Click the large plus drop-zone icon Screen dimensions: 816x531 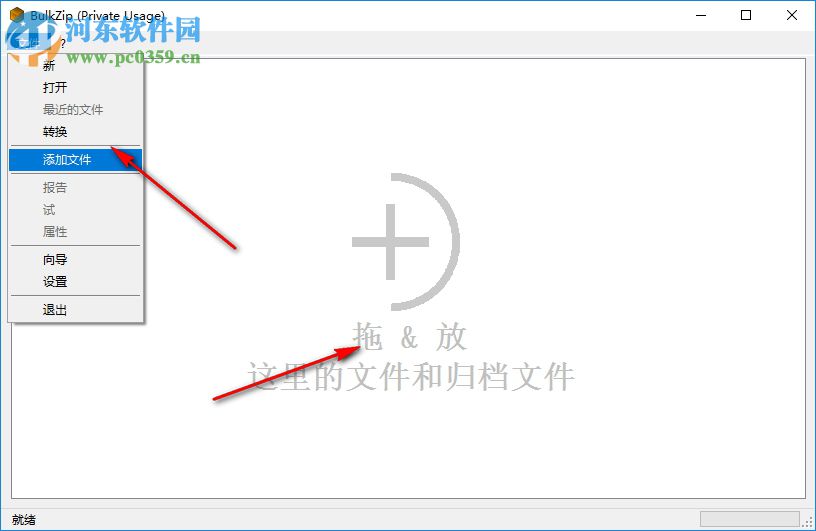pyautogui.click(x=406, y=242)
